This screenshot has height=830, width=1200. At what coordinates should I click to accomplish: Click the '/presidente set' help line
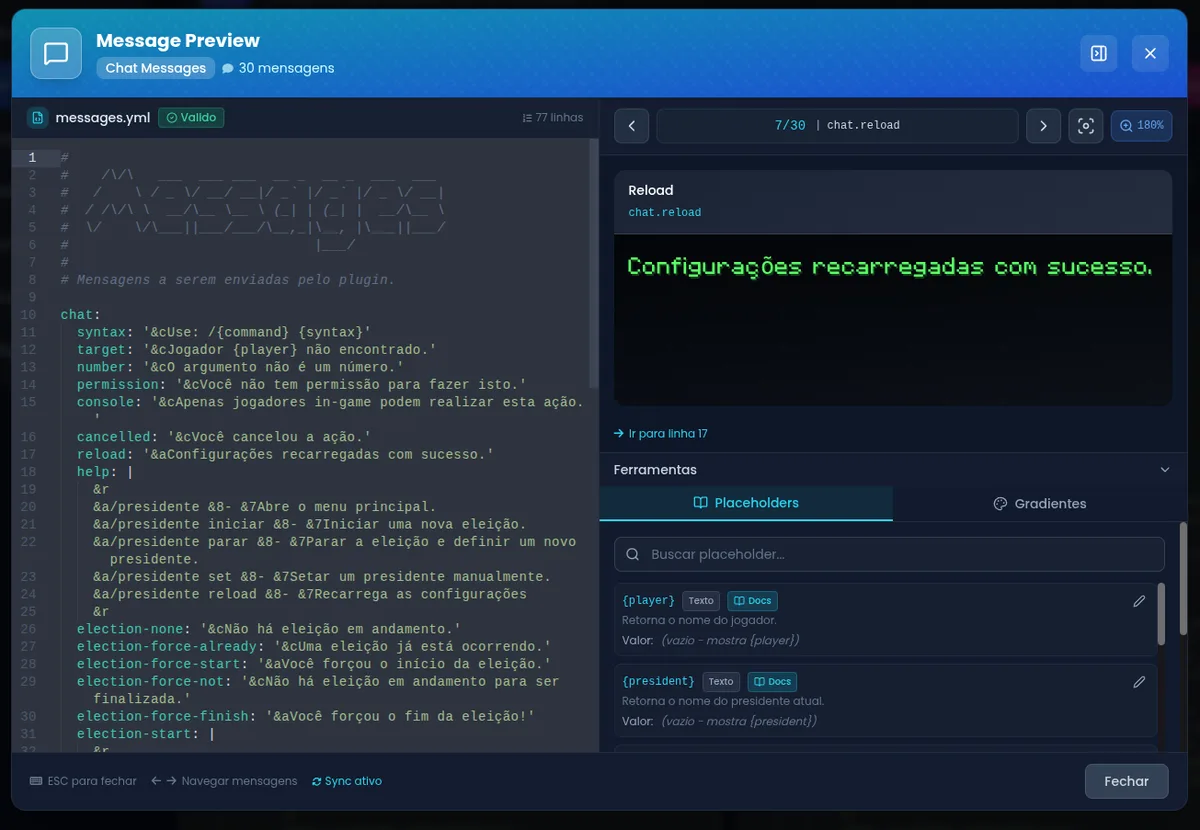322,577
